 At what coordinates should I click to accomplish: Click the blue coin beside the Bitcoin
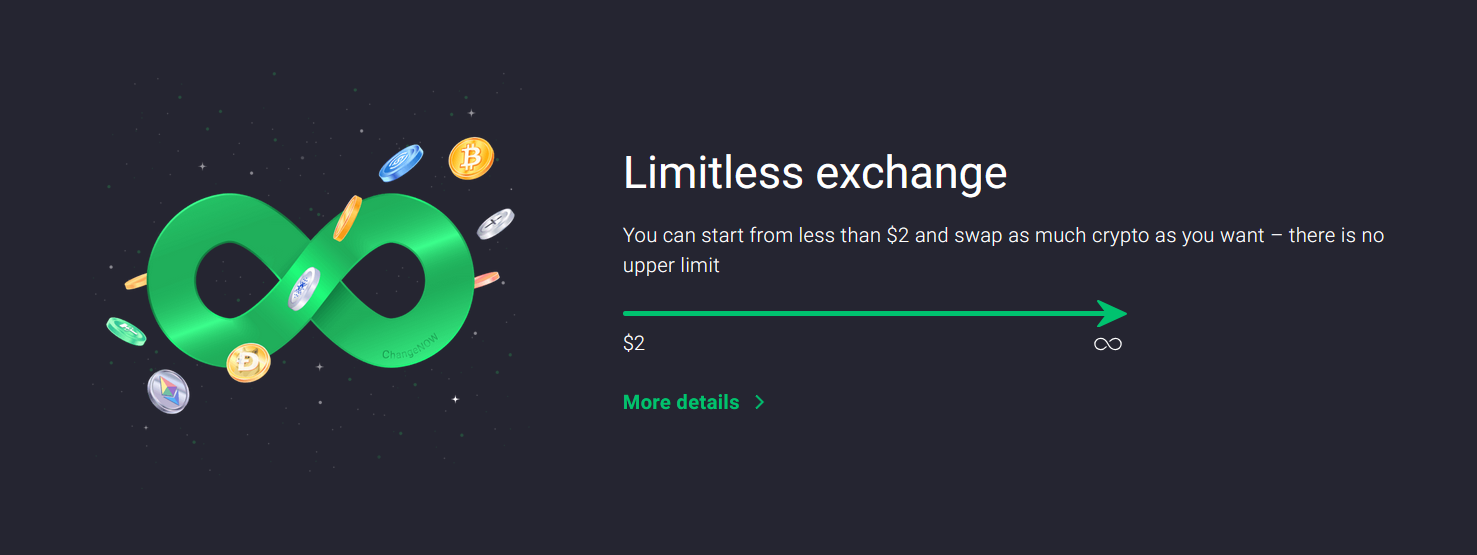point(401,163)
